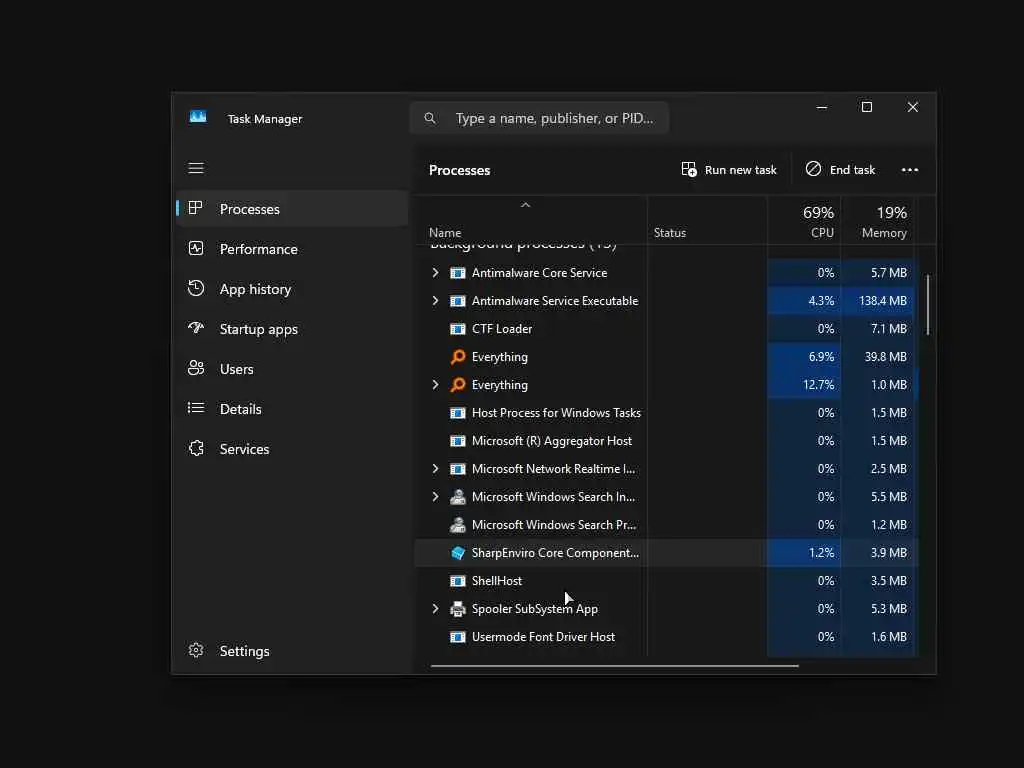This screenshot has height=768, width=1024.
Task: Select the CTF Loader row name
Action: tap(502, 329)
